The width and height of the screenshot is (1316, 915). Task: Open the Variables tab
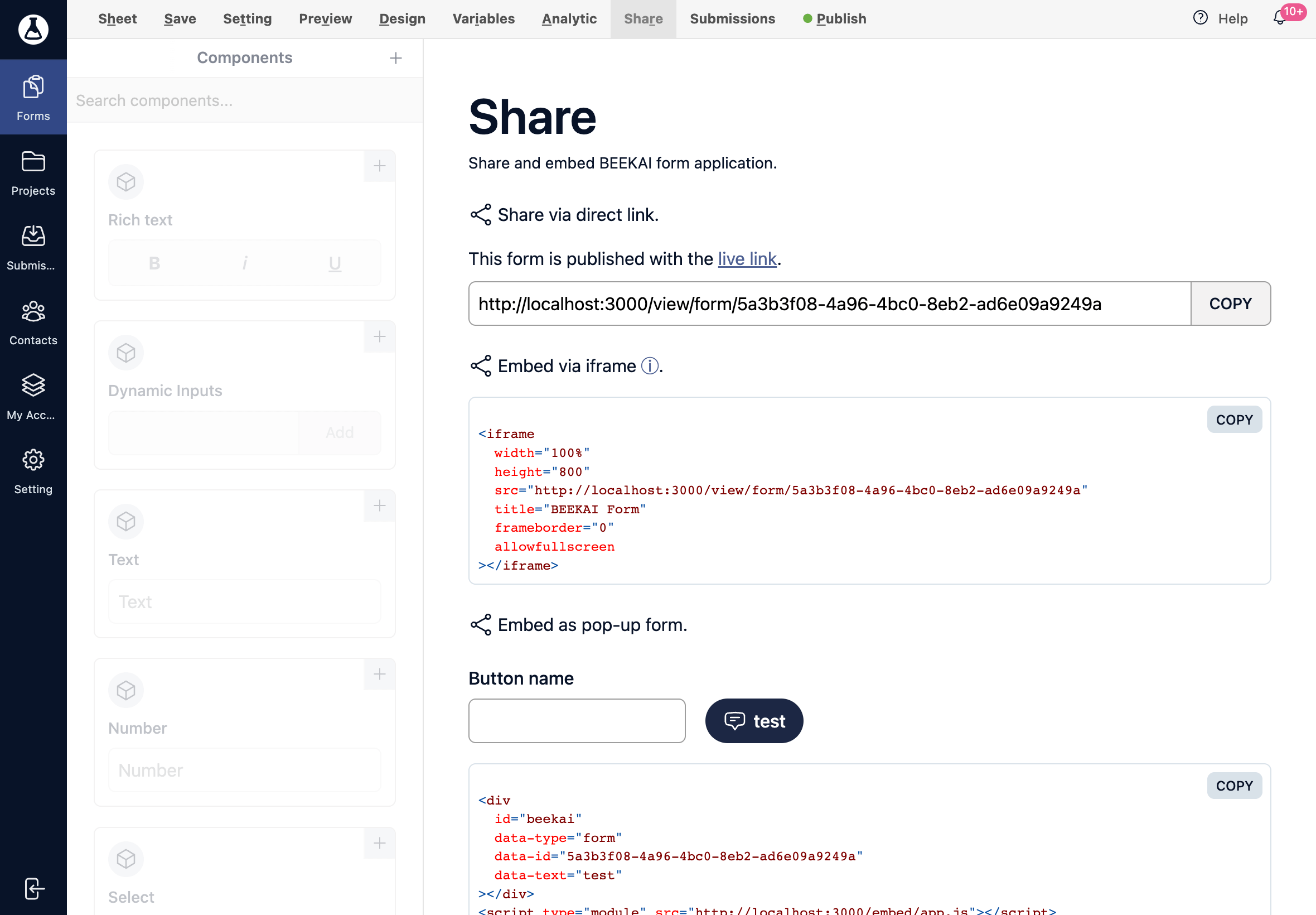(483, 19)
